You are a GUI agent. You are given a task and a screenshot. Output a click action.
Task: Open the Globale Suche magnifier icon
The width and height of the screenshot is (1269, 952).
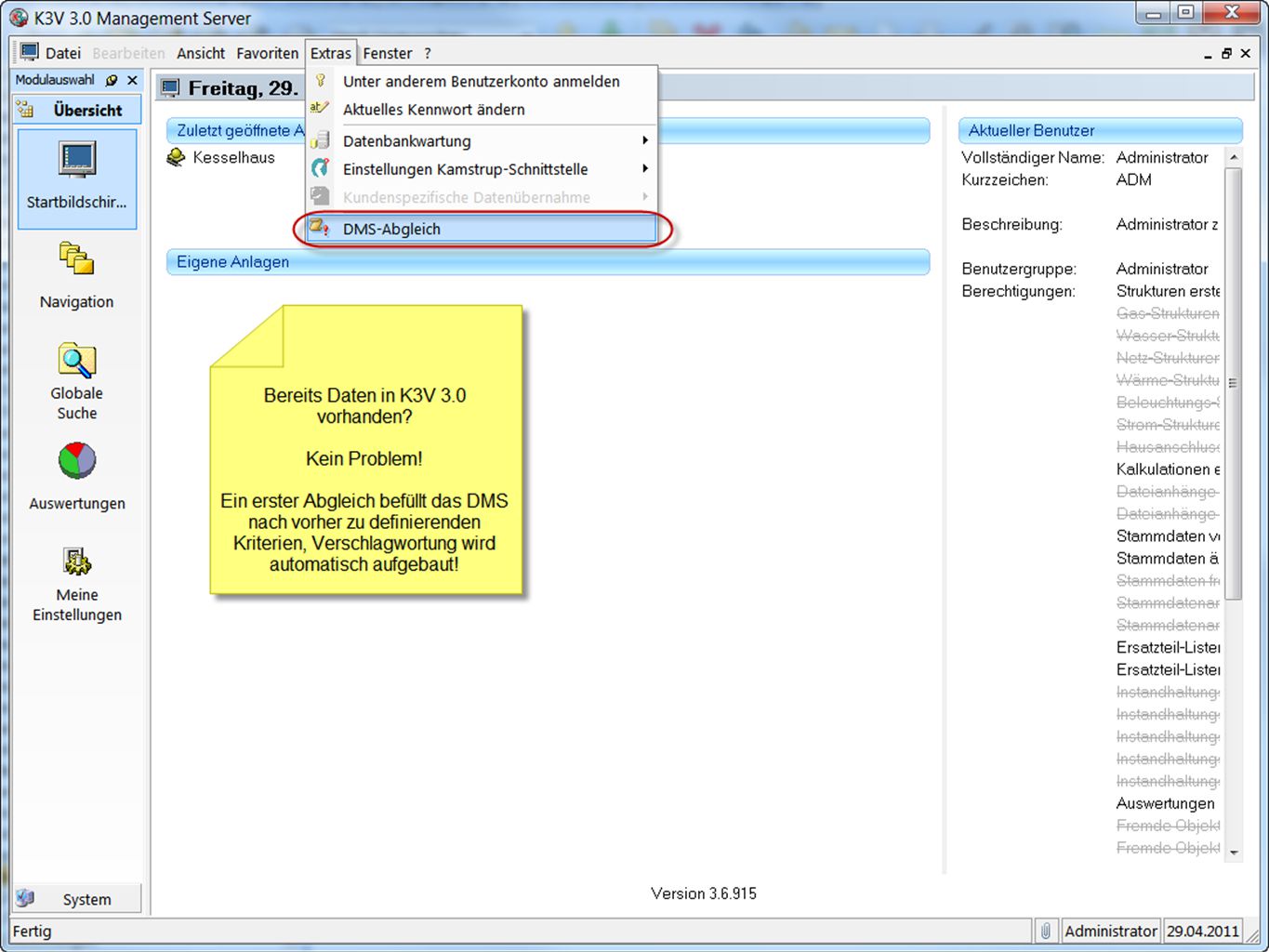[77, 360]
